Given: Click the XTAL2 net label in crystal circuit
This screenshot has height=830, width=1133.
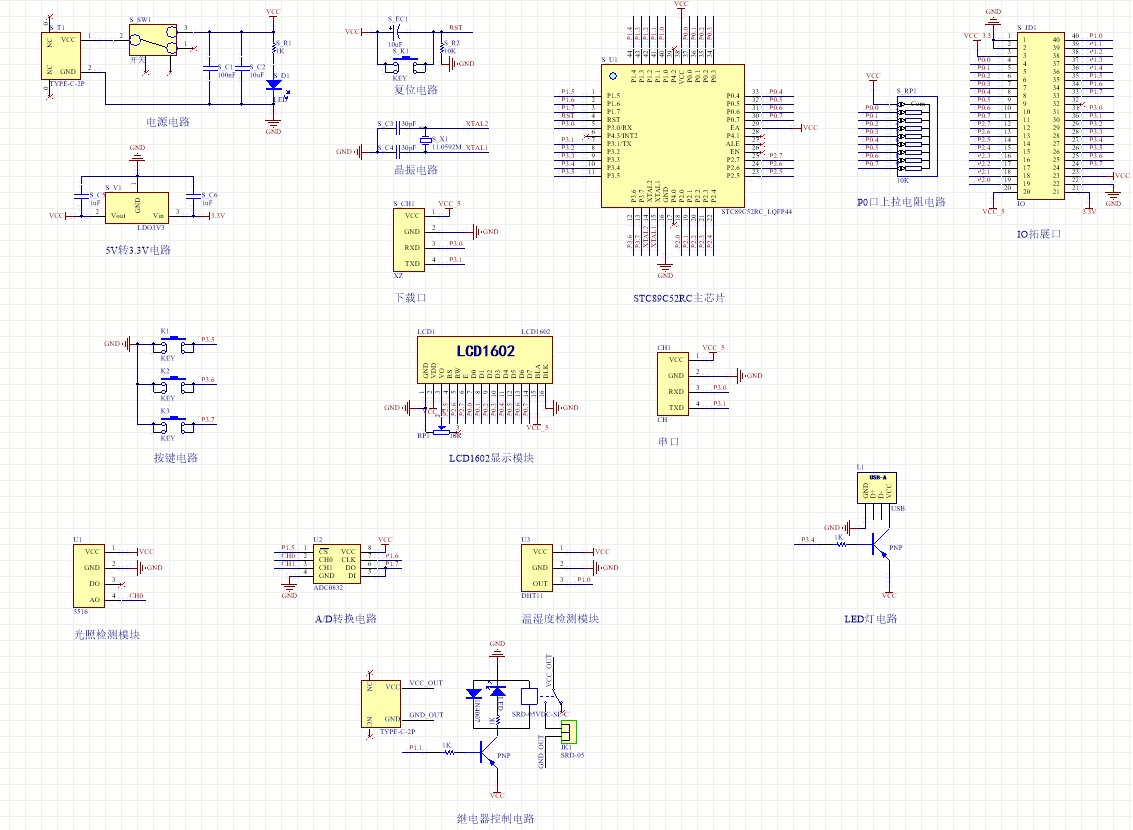Looking at the screenshot, I should click(477, 124).
